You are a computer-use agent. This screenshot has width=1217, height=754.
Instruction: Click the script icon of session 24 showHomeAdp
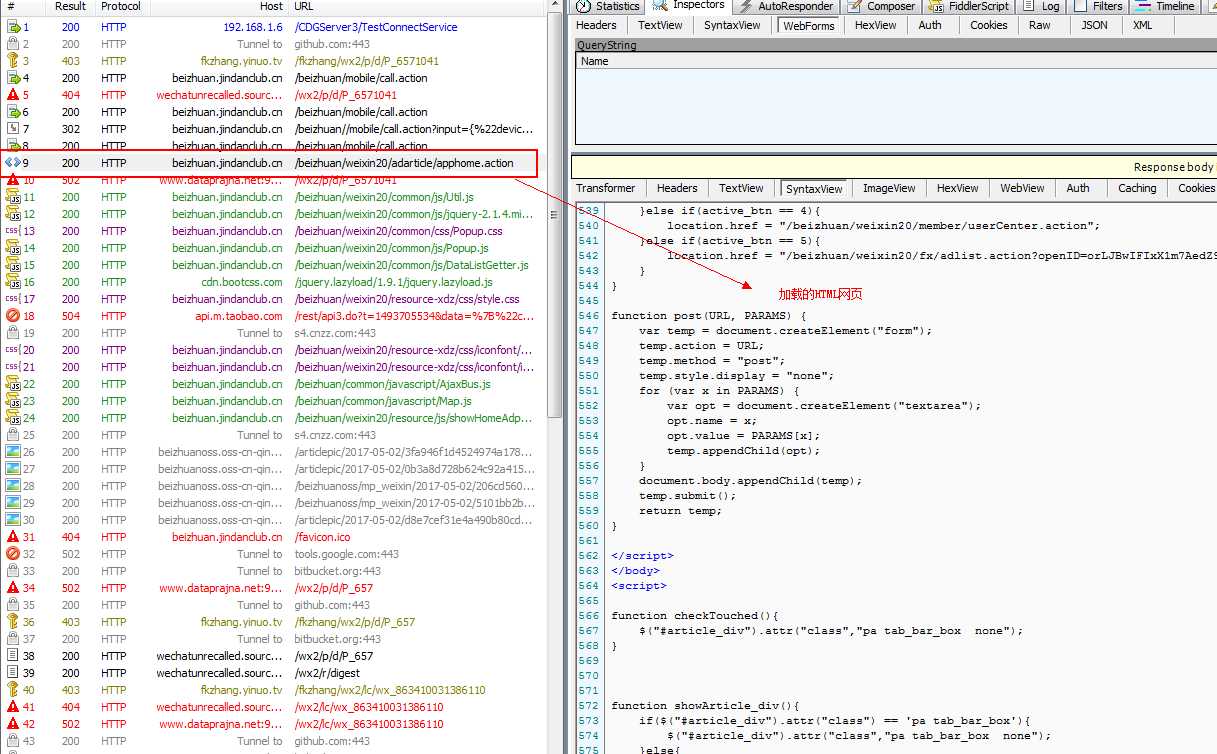[13, 418]
